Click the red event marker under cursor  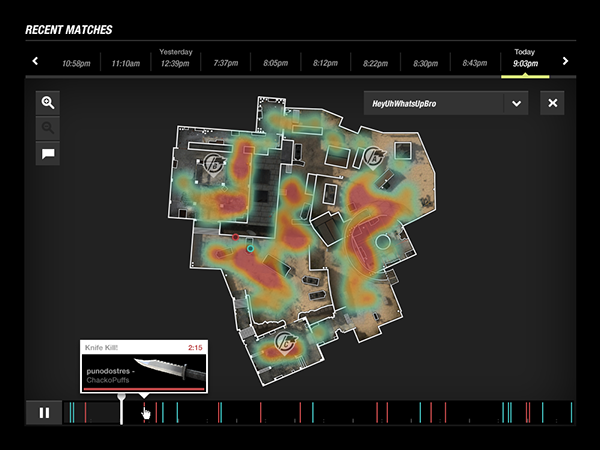144,412
